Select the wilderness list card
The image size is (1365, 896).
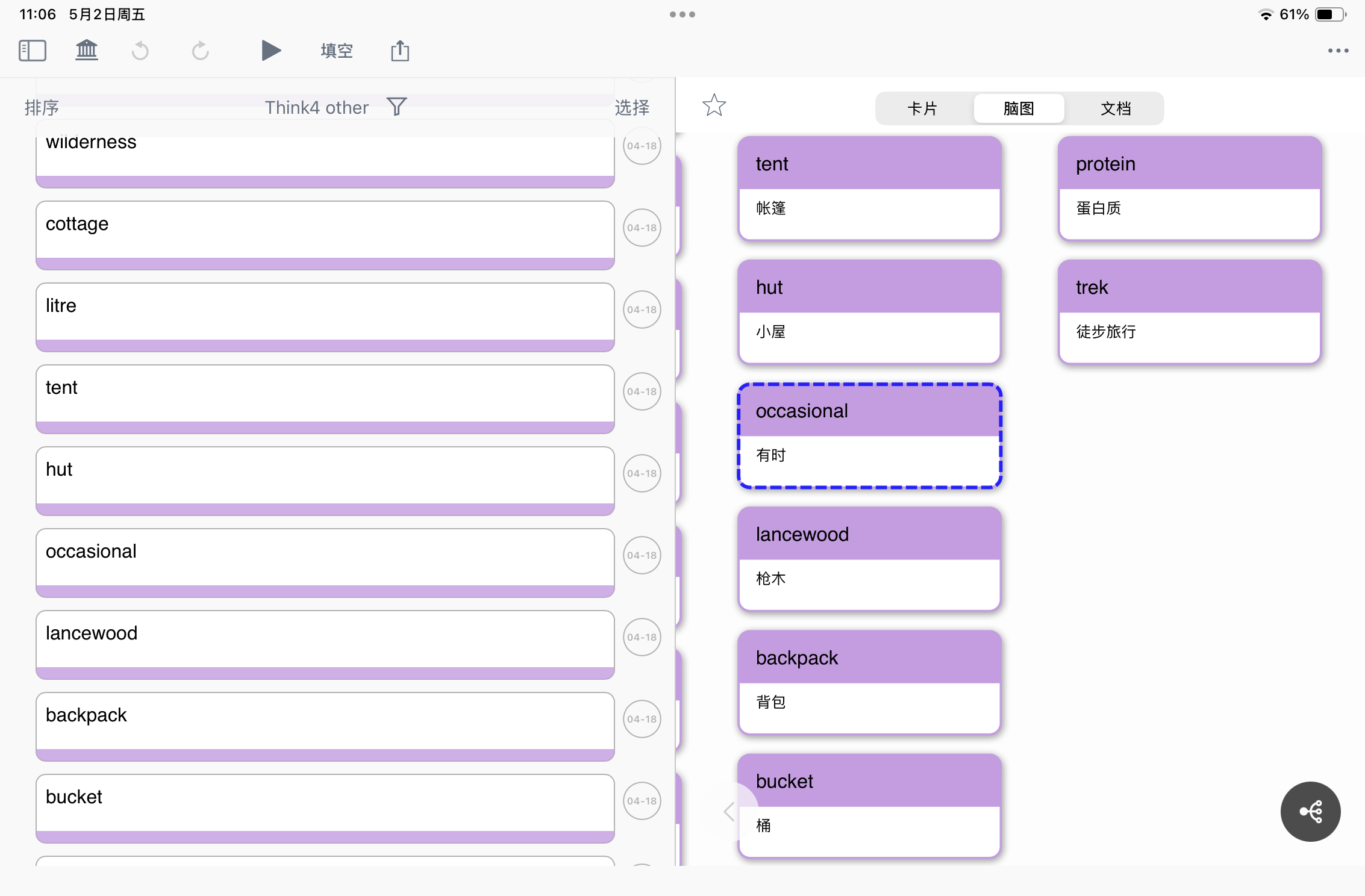(325, 154)
